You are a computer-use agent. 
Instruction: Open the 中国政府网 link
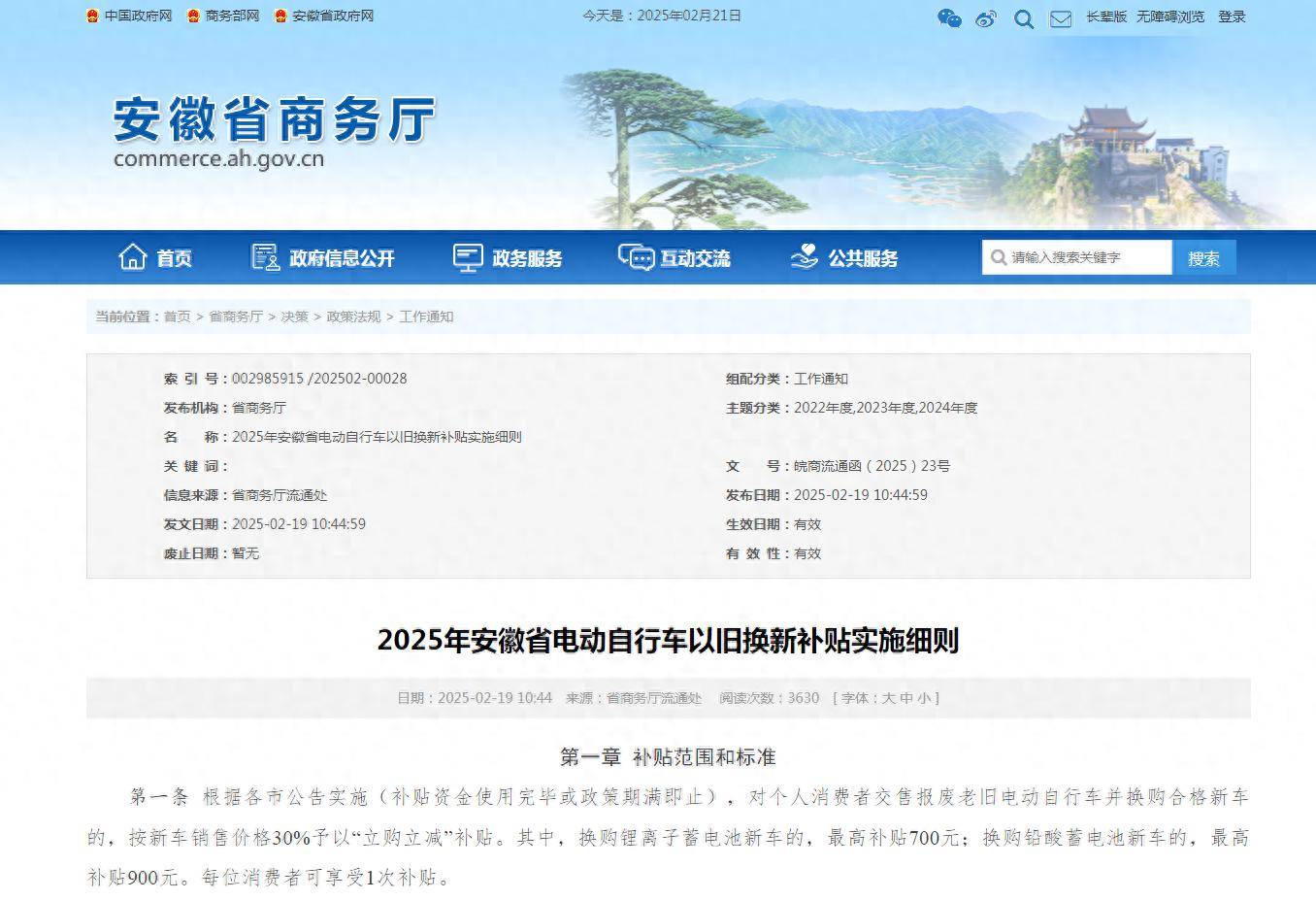tap(137, 16)
